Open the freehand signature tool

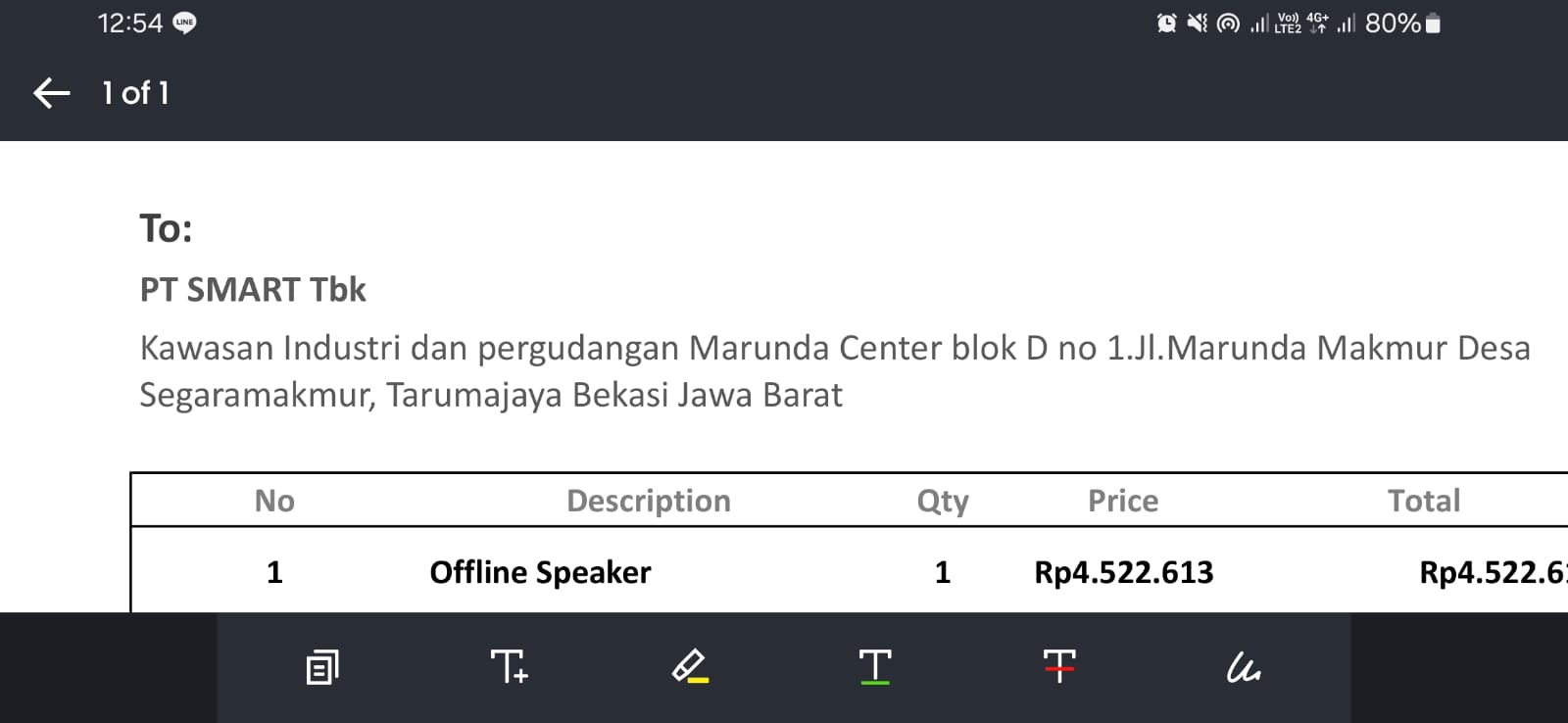[x=1243, y=667]
